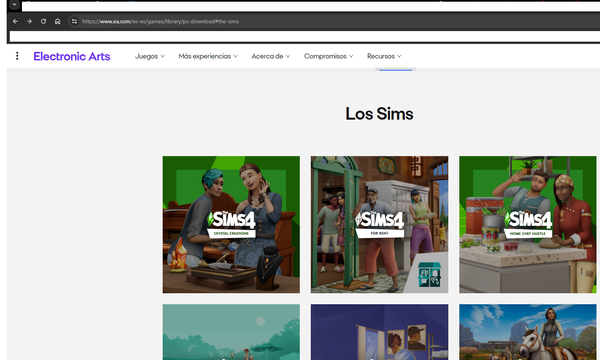Open the horse ranch game tile

[528, 332]
